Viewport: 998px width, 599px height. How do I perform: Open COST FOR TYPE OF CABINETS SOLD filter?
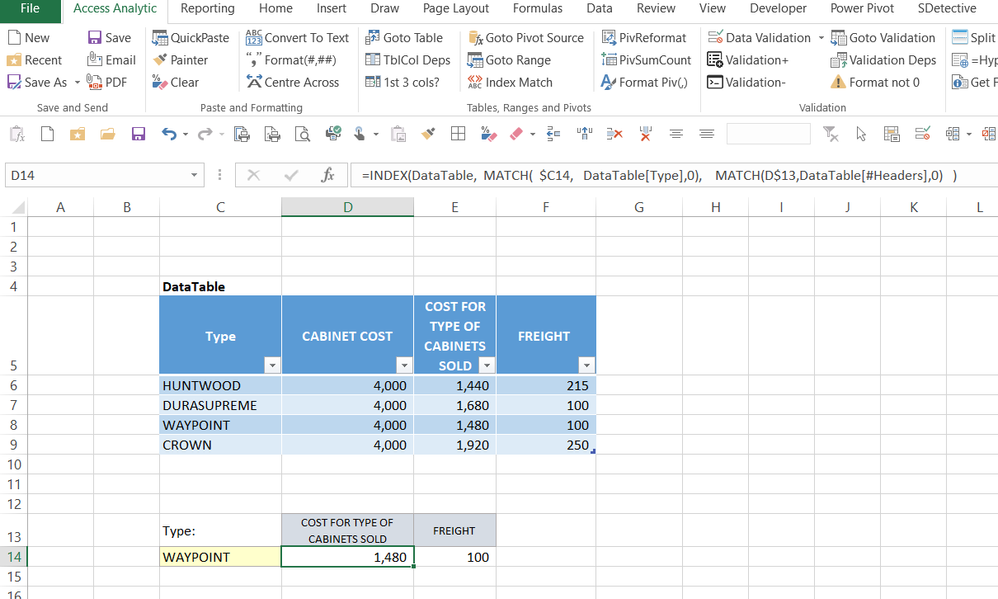(x=487, y=365)
